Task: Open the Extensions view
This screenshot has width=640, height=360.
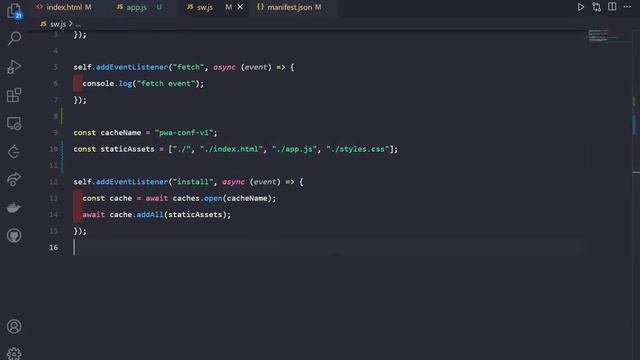Action: 14,95
